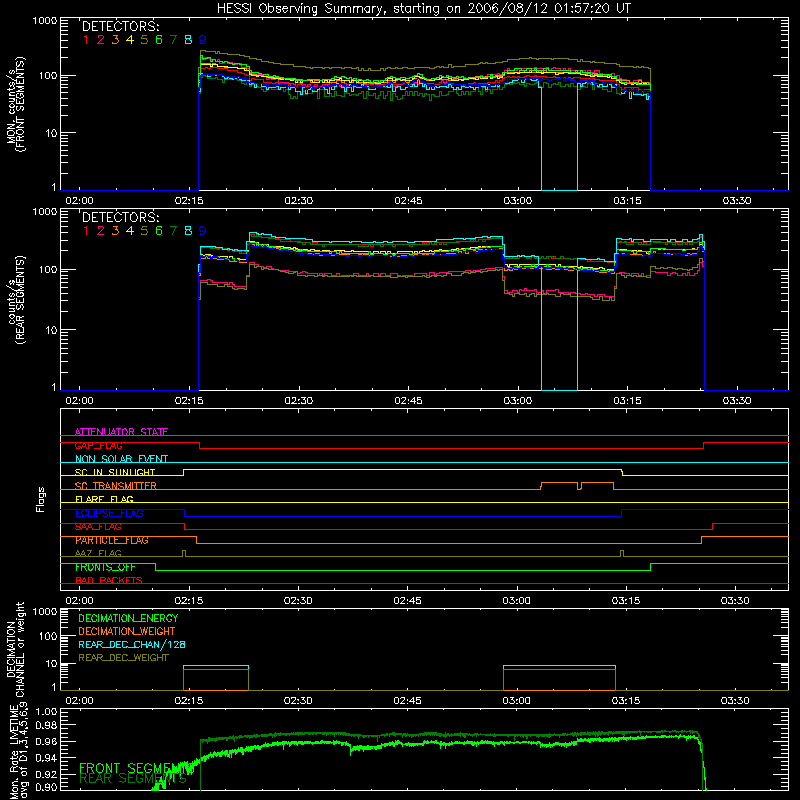Click the REAR_DEC_WEIGHT legend entry
This screenshot has height=800, width=800.
click(x=123, y=658)
